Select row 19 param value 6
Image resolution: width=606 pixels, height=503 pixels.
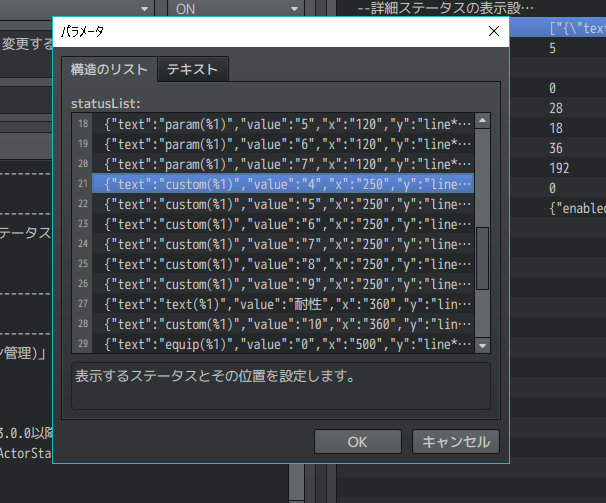(283, 144)
